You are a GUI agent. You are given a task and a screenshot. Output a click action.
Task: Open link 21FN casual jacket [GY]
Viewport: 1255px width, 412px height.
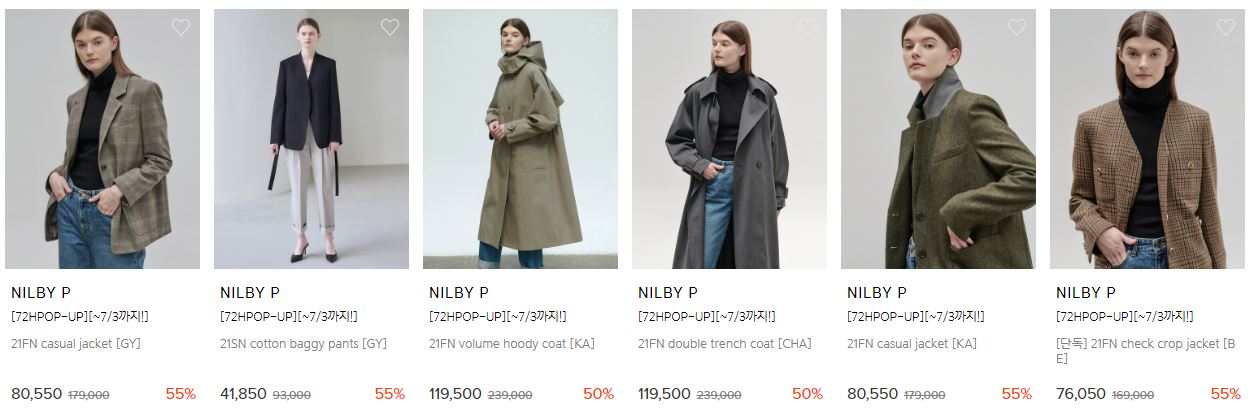[x=75, y=344]
